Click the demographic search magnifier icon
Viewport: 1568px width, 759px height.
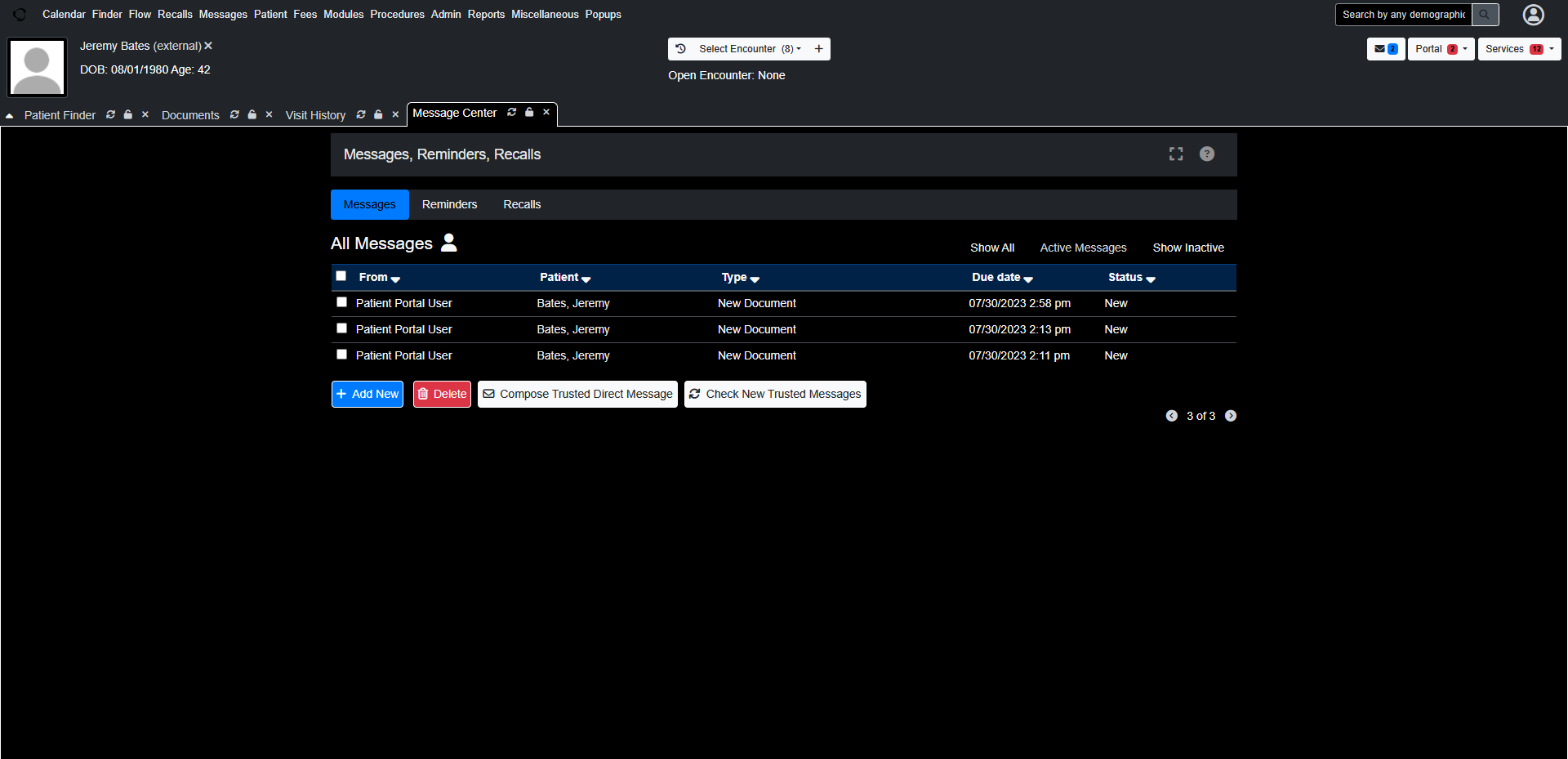(x=1485, y=14)
